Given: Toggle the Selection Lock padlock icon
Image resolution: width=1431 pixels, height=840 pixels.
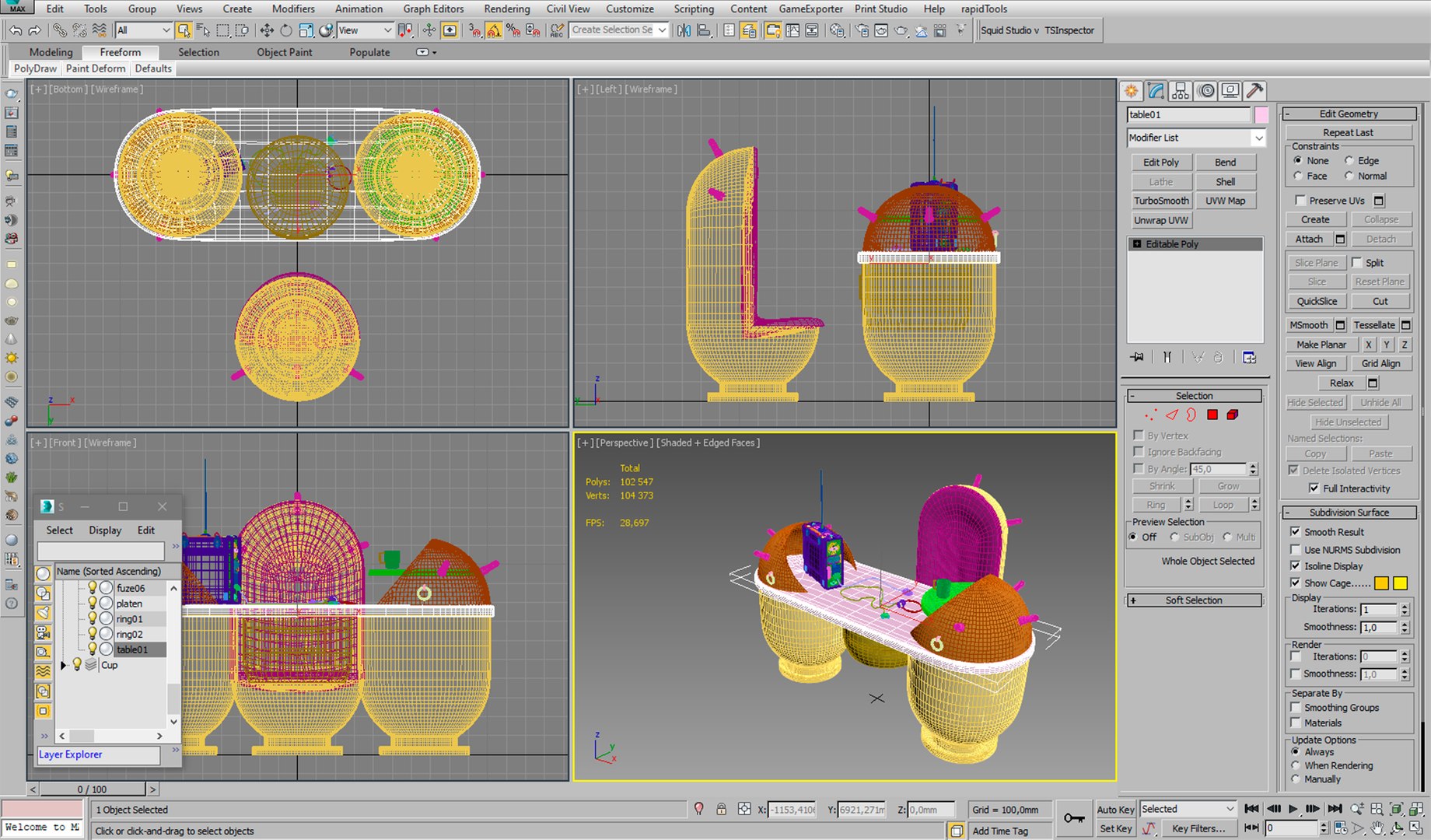Looking at the screenshot, I should click(722, 809).
